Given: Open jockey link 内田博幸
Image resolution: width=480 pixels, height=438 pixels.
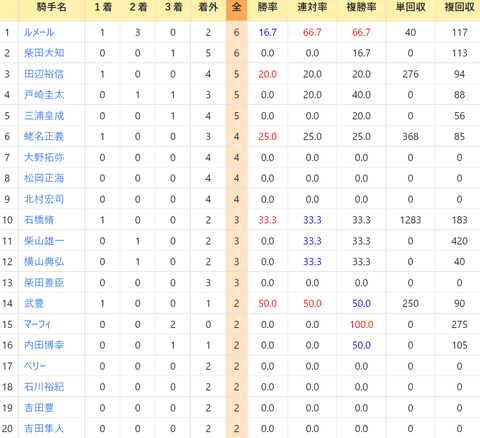Looking at the screenshot, I should [x=44, y=345].
